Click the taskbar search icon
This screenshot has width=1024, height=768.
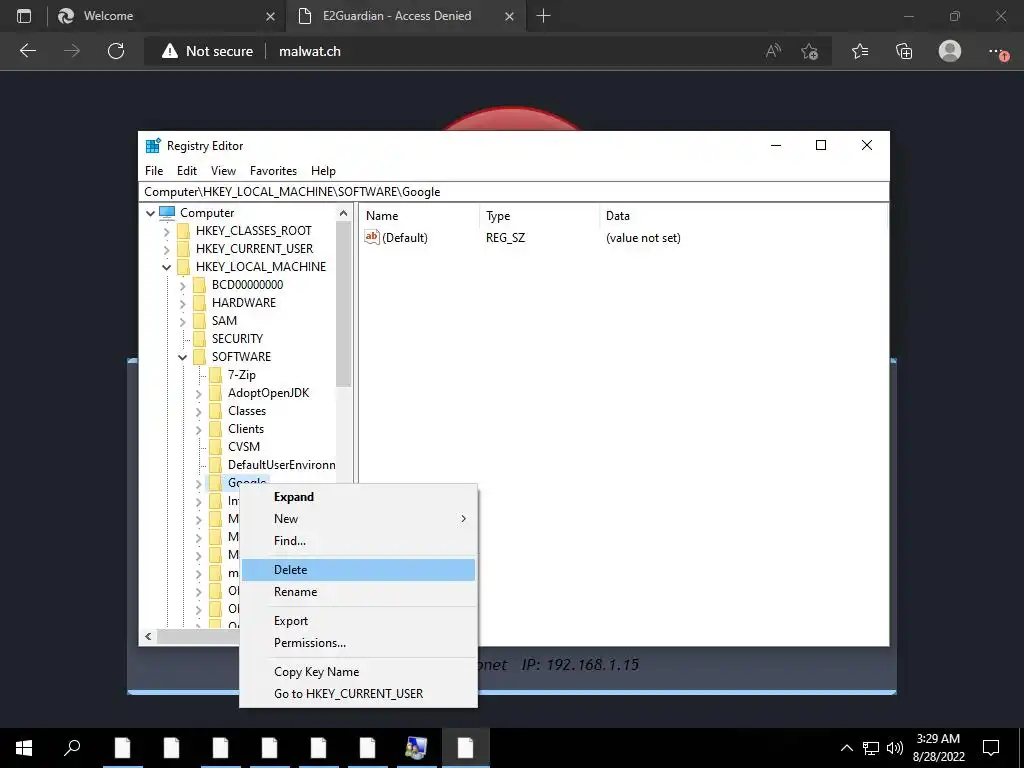point(72,748)
